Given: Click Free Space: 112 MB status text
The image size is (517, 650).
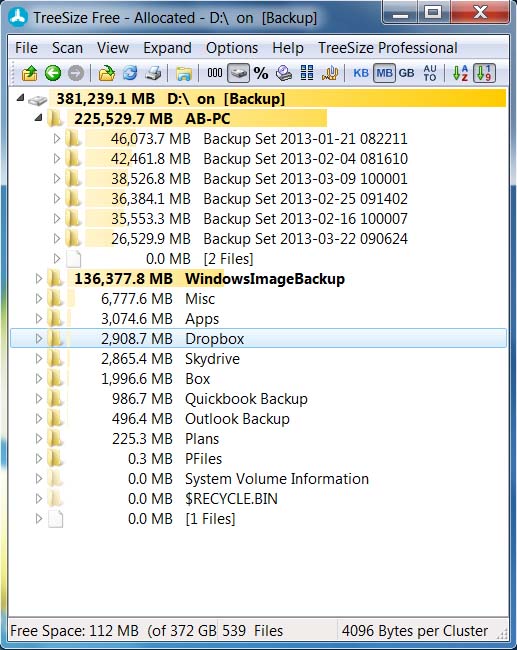Looking at the screenshot, I should pos(74,631).
